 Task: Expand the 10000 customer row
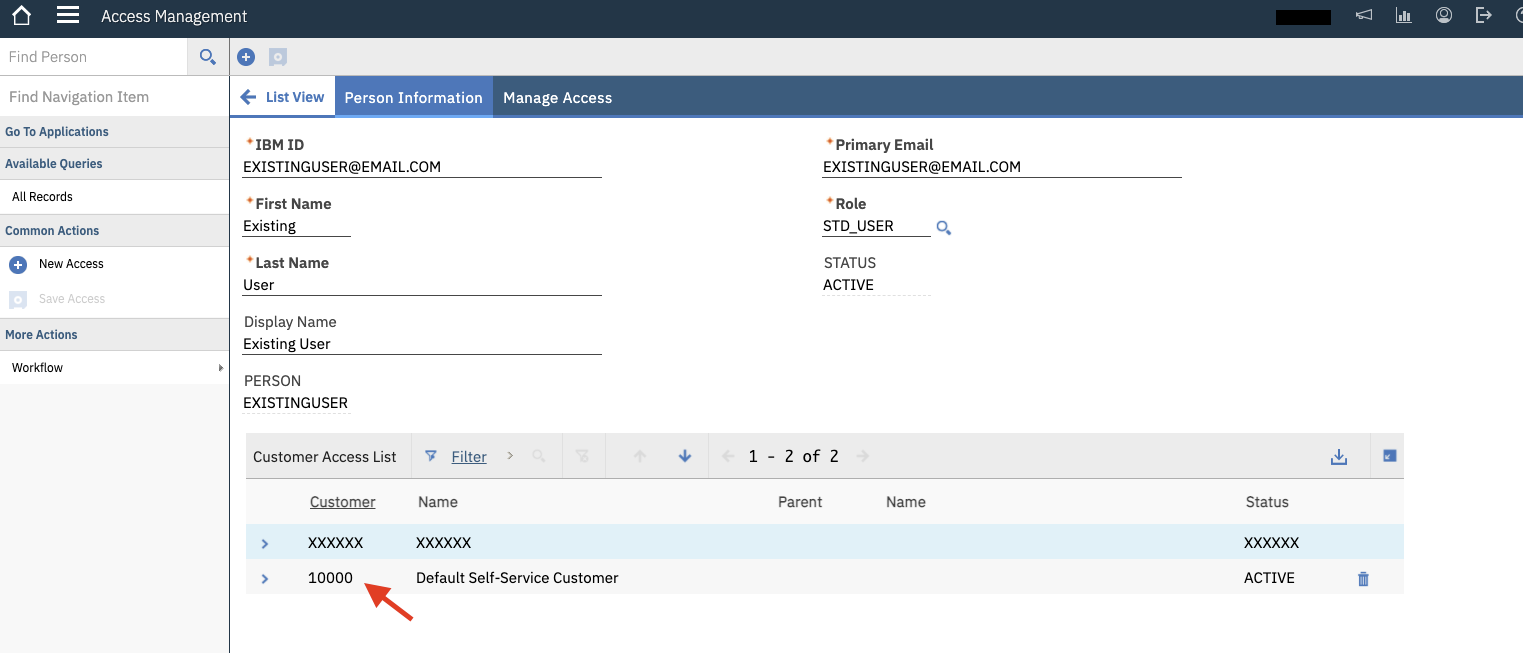click(265, 578)
